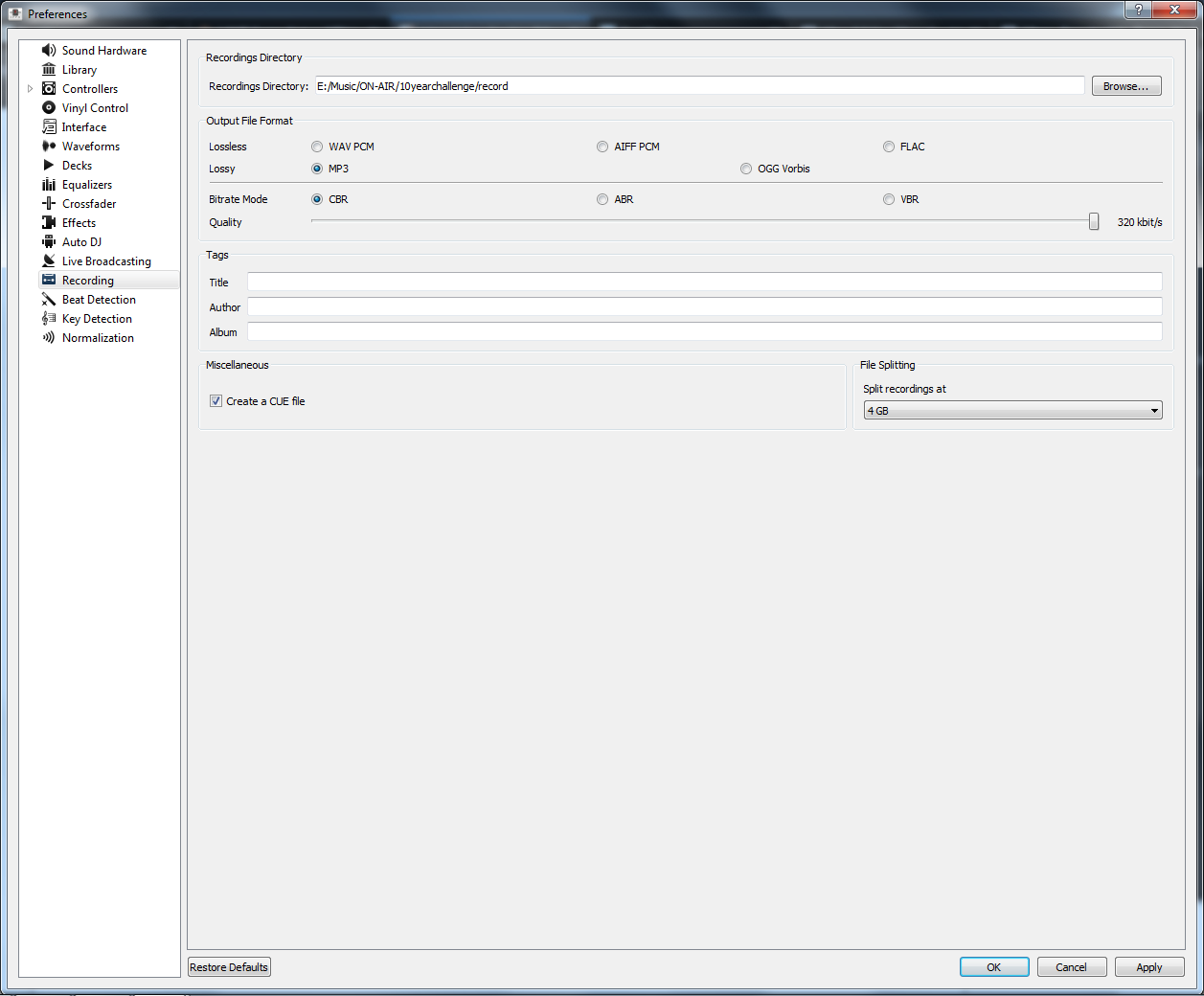The image size is (1204, 996).
Task: Click the Title tag input field
Action: (704, 283)
